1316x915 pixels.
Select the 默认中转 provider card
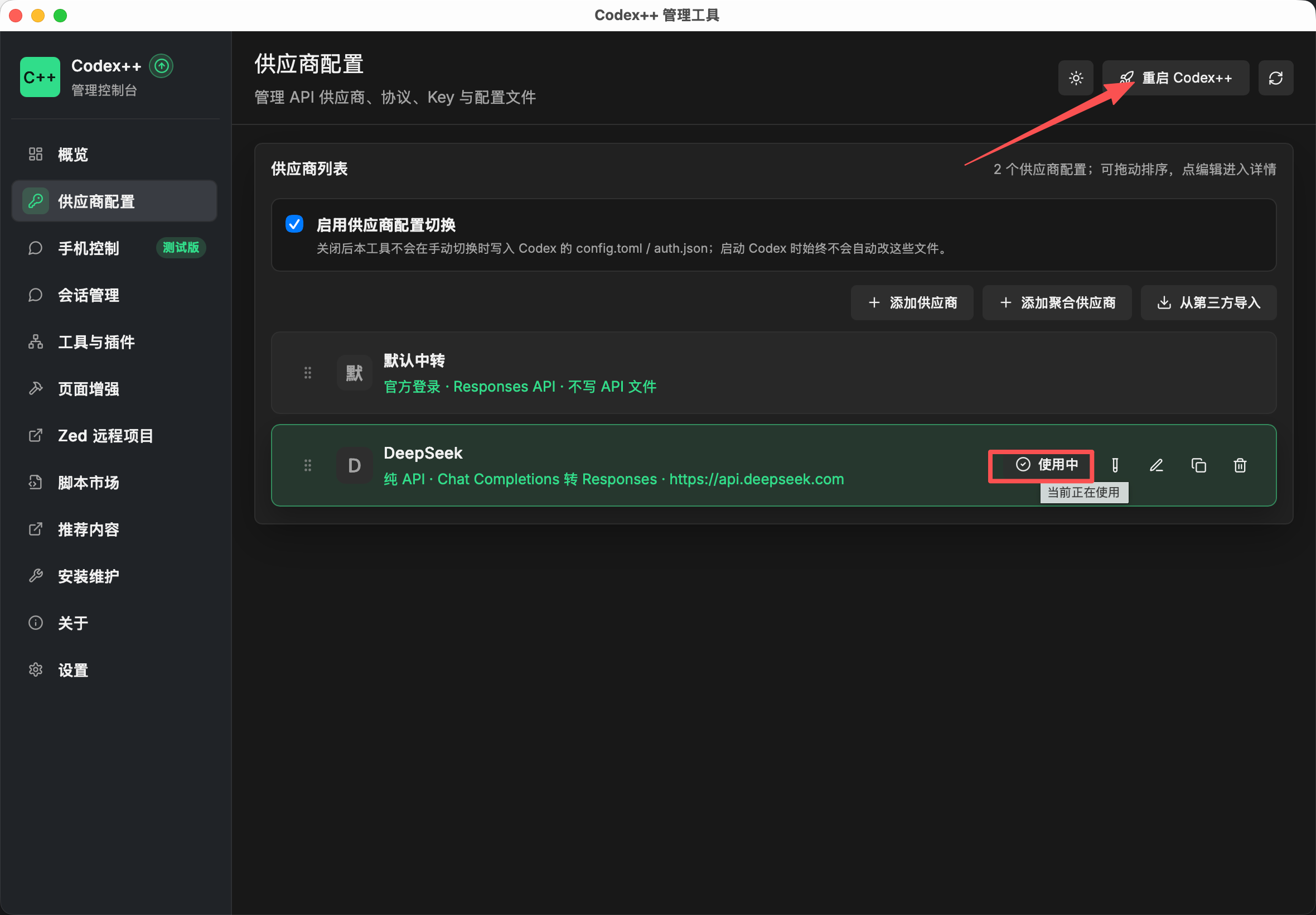(773, 373)
